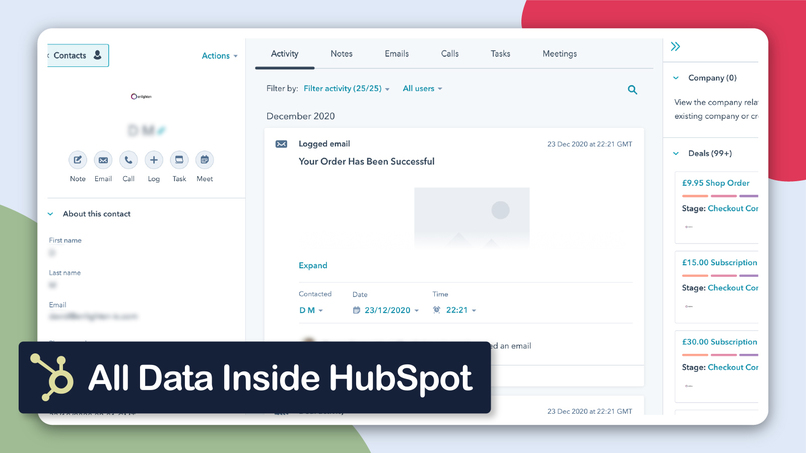The height and width of the screenshot is (453, 806).
Task: Click the First name field value
Action: (x=52, y=253)
